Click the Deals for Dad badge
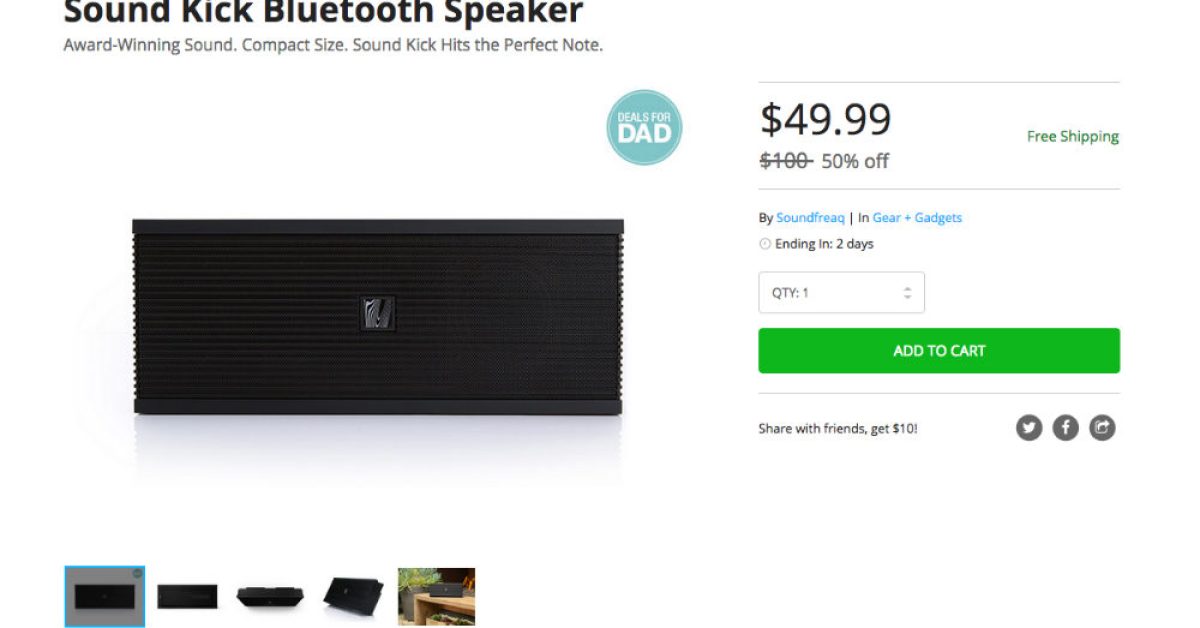This screenshot has height=628, width=1200. coord(644,127)
